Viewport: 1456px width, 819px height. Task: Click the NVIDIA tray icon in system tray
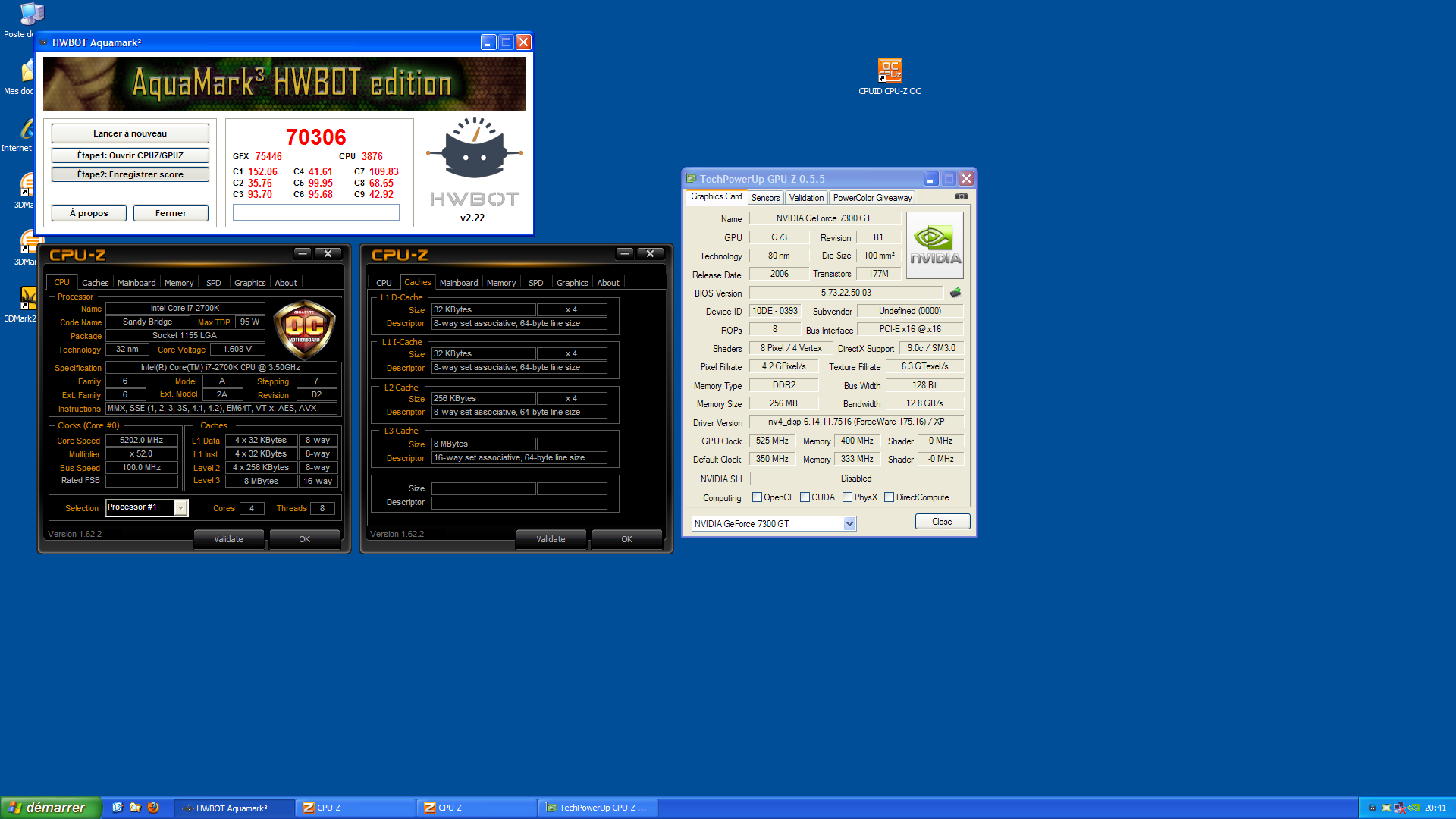(x=1414, y=808)
